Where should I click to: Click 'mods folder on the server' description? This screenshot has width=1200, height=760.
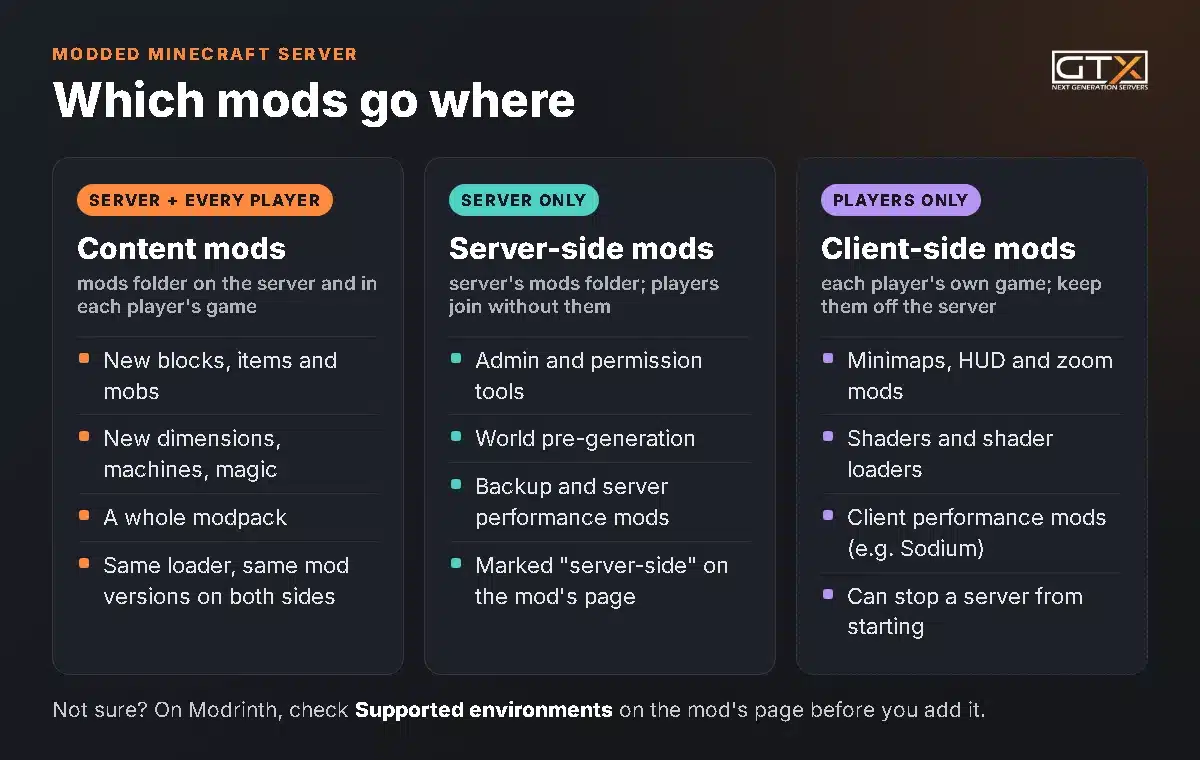pyautogui.click(x=227, y=295)
